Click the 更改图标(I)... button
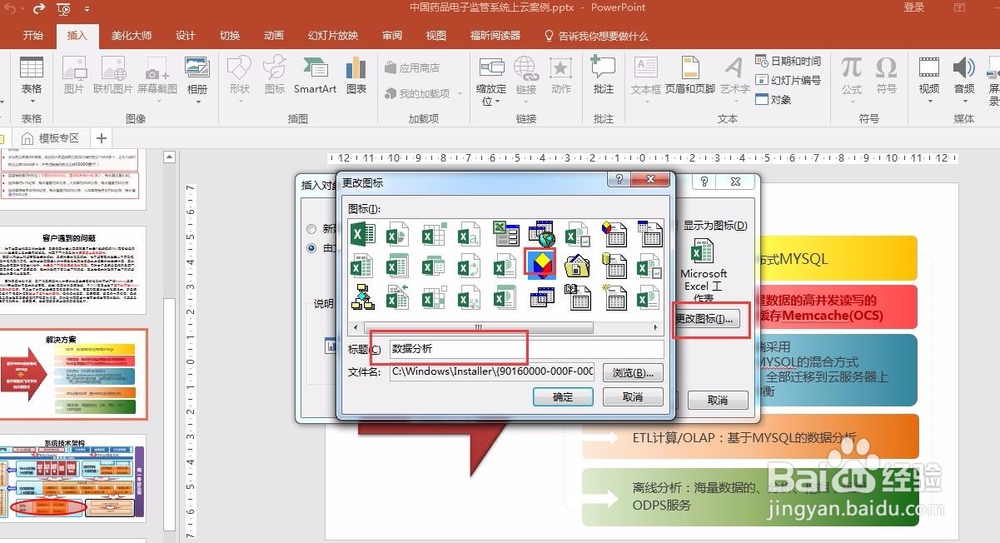 click(707, 319)
